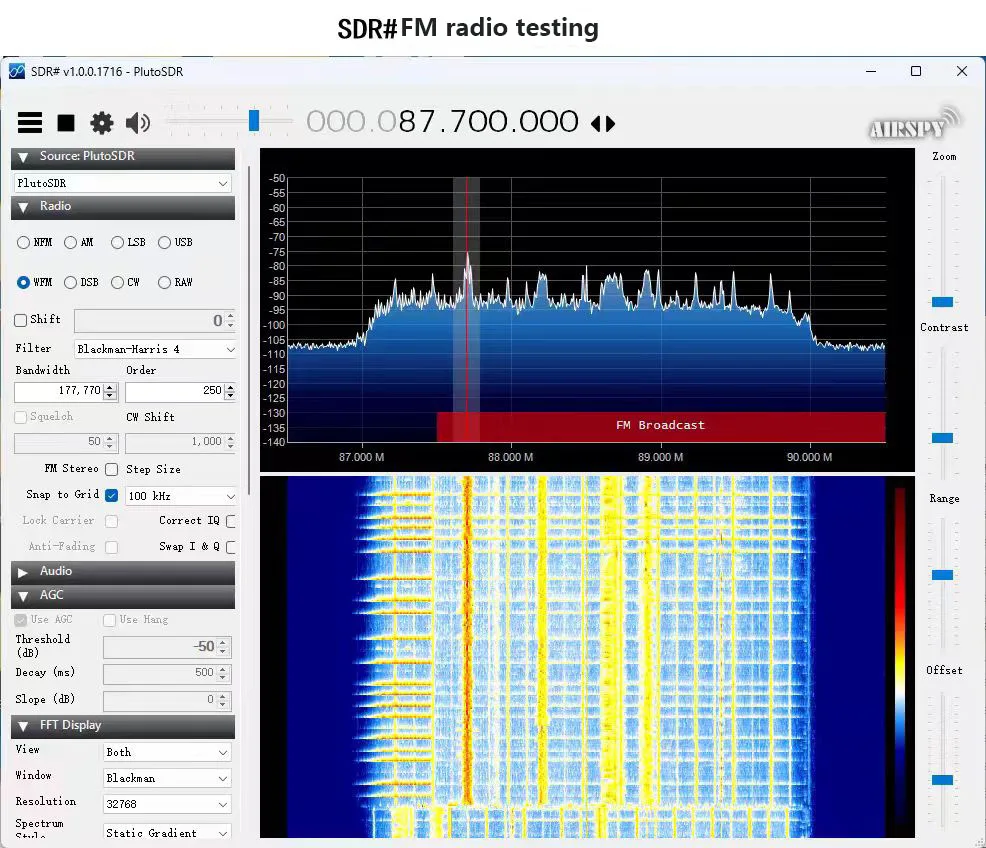Screen dimensions: 986x848
Task: Click the Zoom slider handle
Action: coord(943,301)
